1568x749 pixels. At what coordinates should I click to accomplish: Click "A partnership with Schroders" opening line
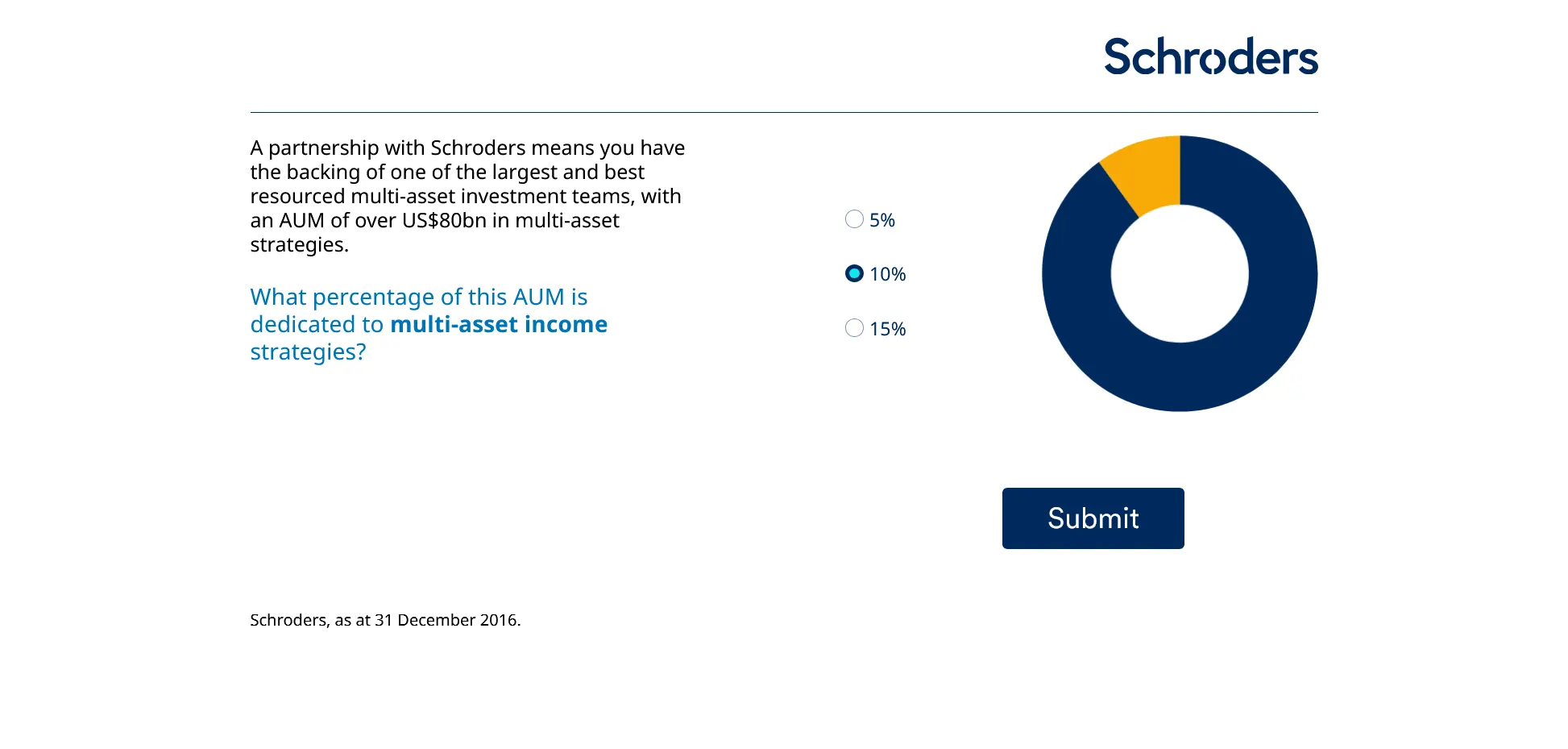tap(467, 148)
